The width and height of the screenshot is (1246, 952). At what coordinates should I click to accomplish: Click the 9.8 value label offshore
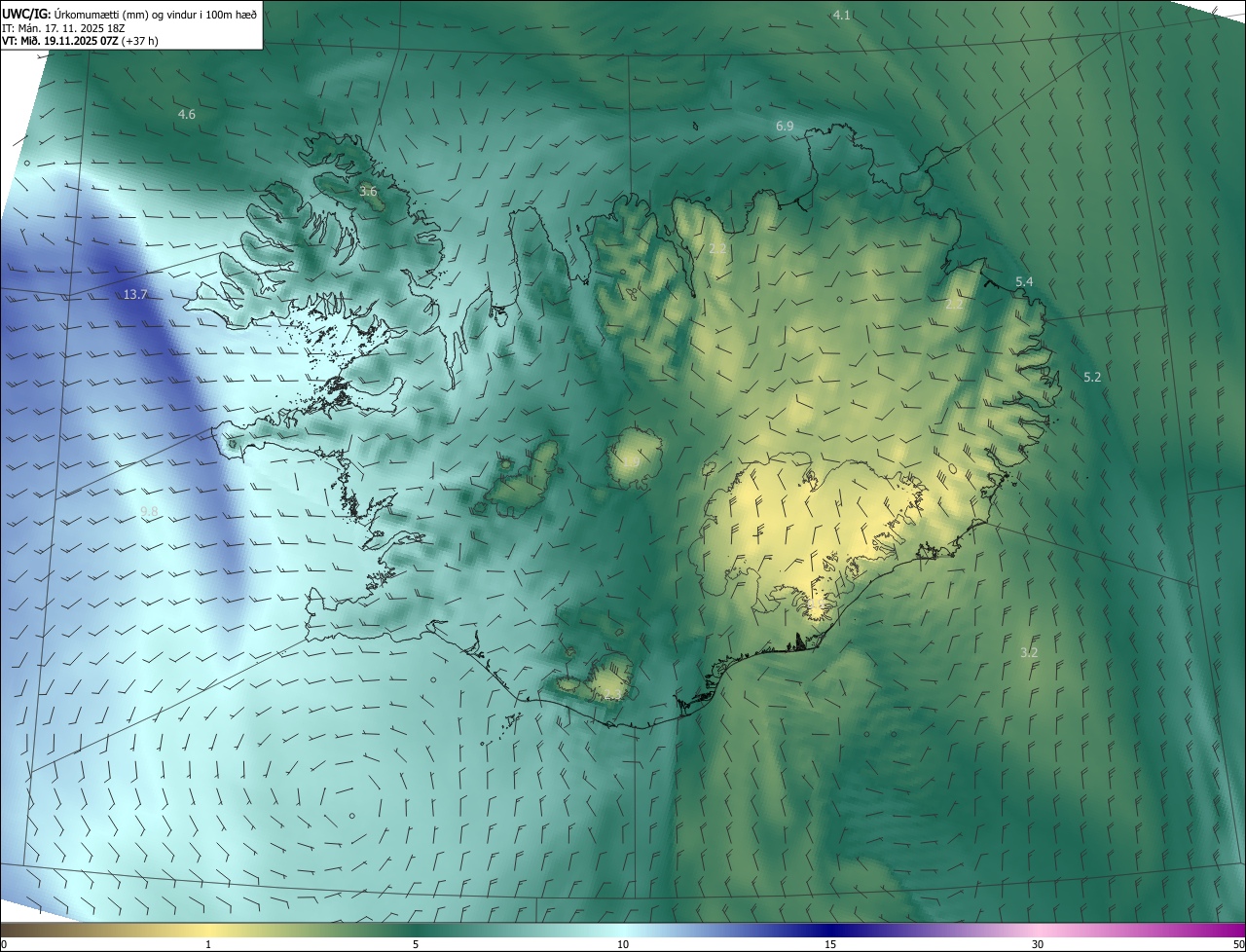149,511
